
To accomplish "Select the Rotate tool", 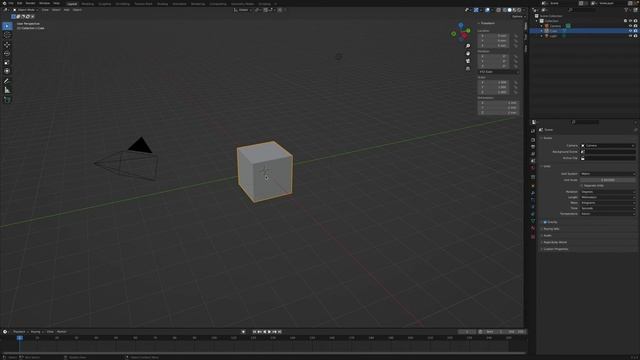I will [7, 53].
